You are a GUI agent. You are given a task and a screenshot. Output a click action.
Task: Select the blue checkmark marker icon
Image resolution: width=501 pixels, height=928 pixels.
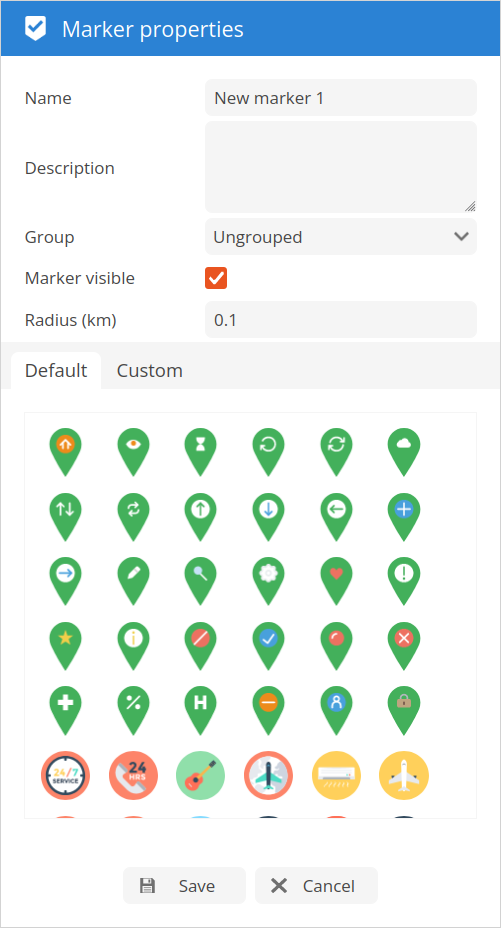pos(269,646)
